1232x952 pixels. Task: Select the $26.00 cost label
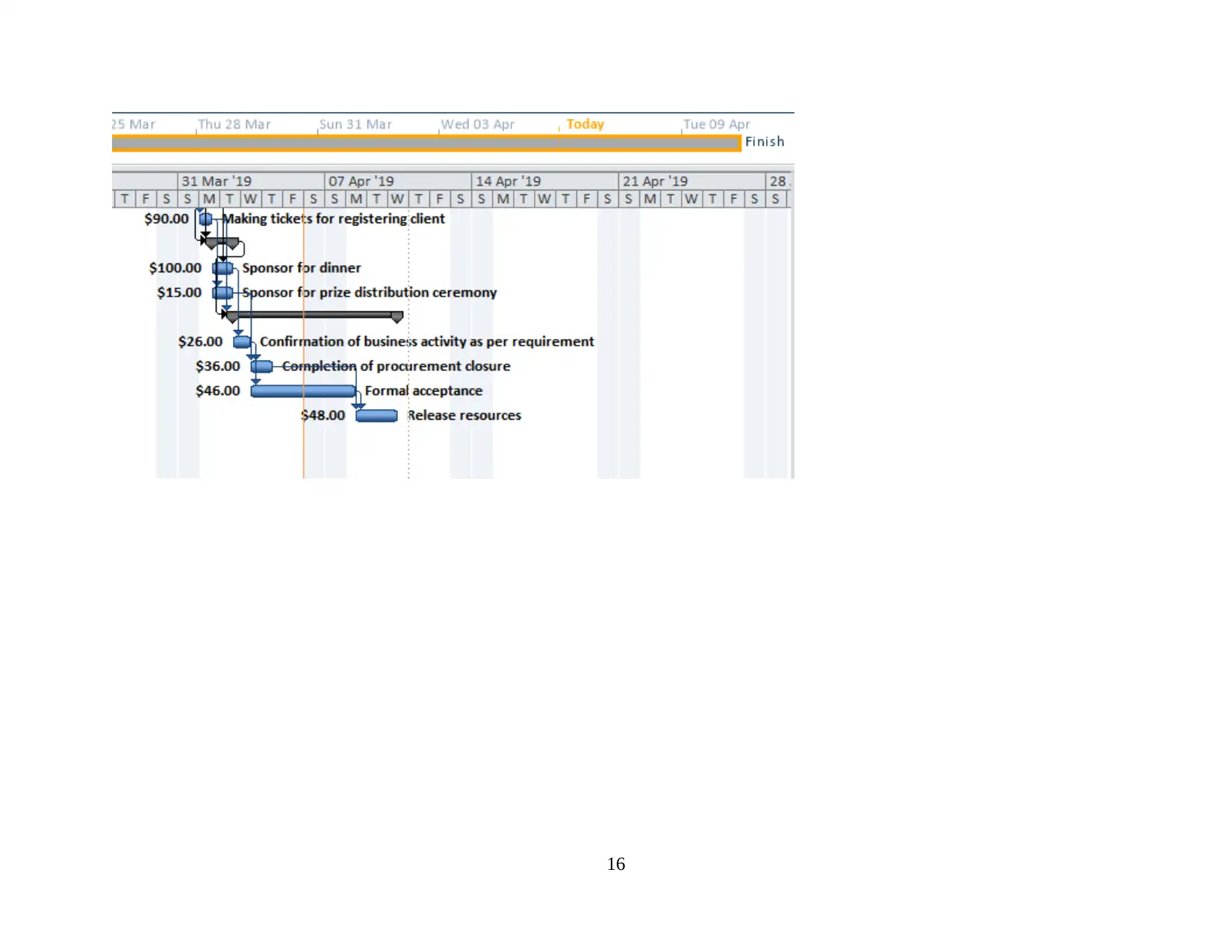[x=200, y=342]
